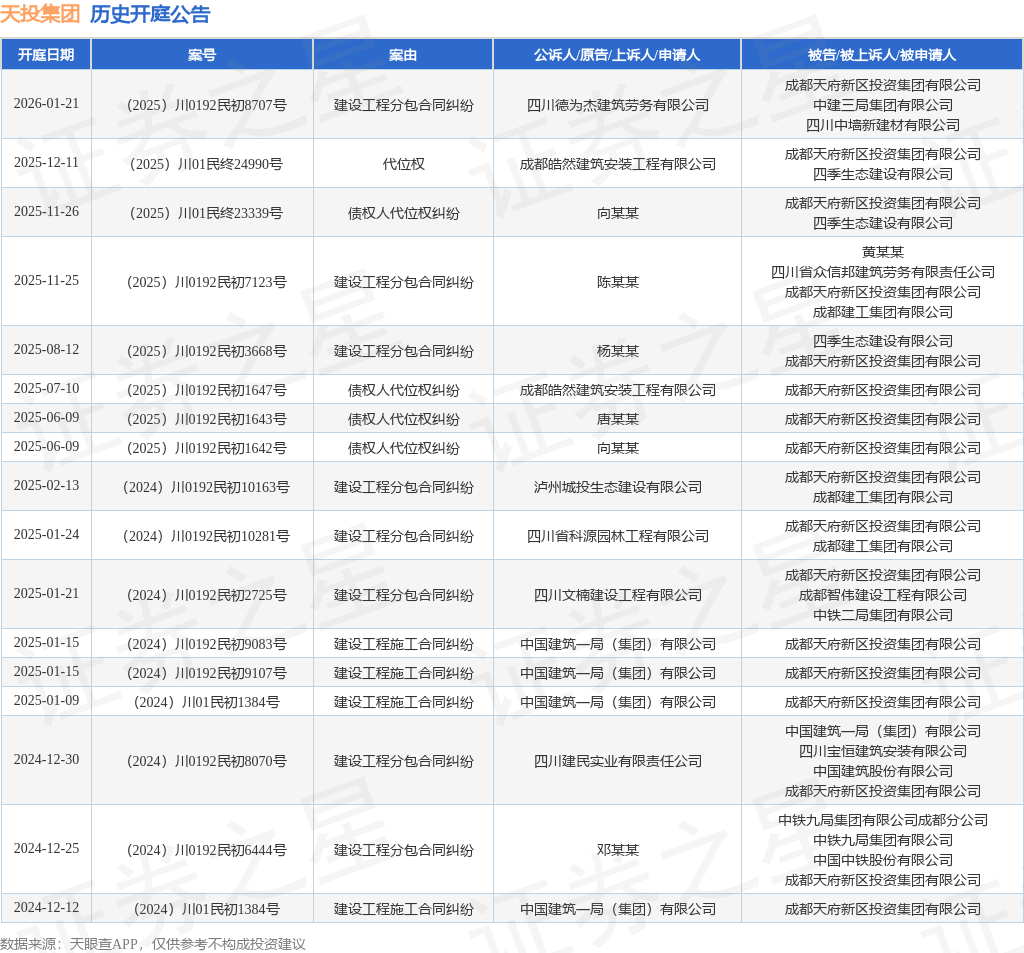Image resolution: width=1024 pixels, height=953 pixels.
Task: Click plaintiff 泸州城投生态建设有限公司
Action: (618, 487)
